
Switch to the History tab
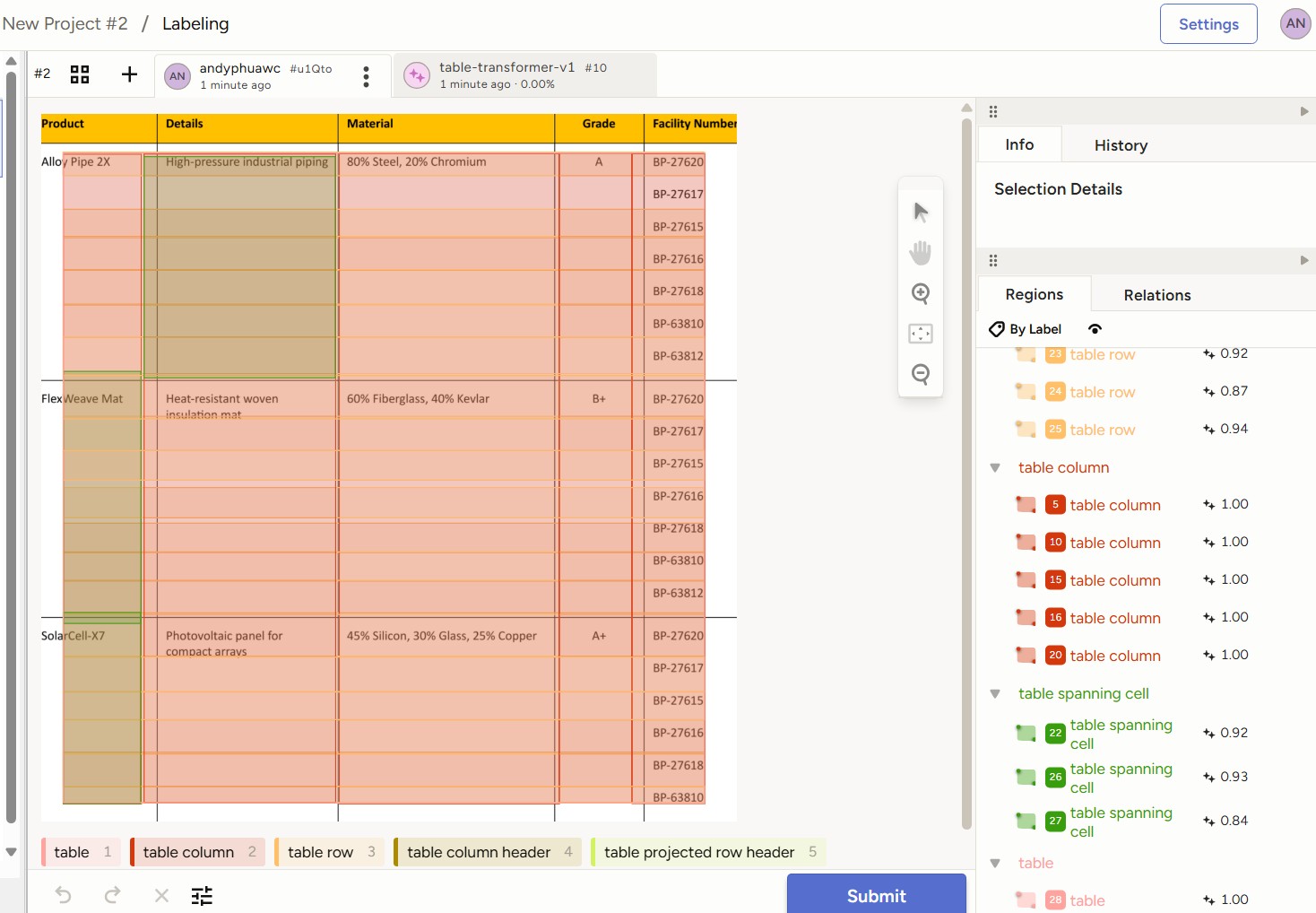1121,145
